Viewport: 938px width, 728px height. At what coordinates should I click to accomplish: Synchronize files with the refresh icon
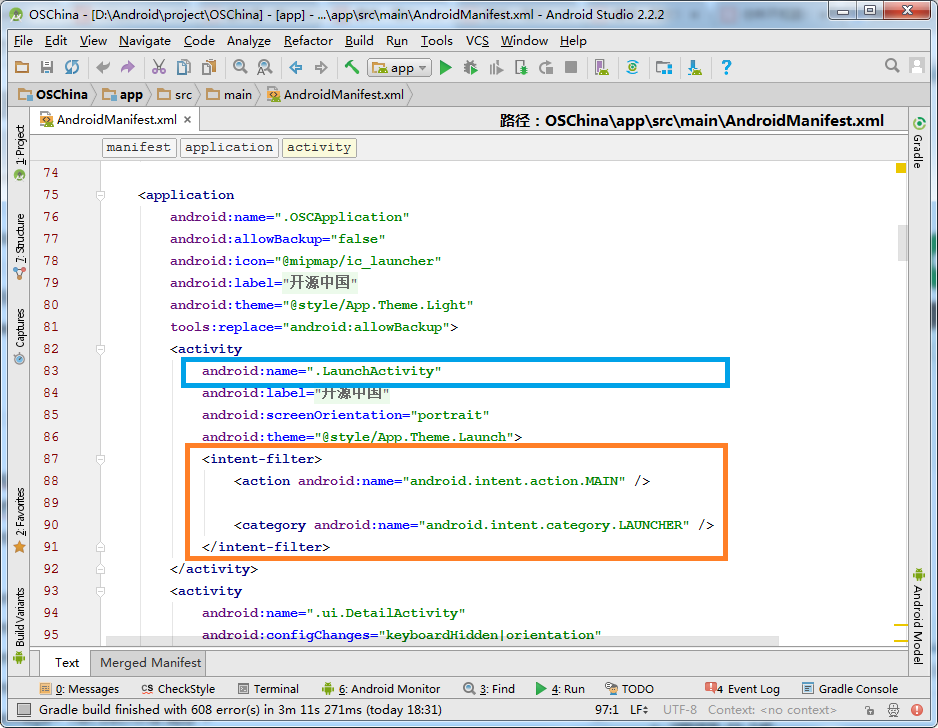(x=72, y=68)
